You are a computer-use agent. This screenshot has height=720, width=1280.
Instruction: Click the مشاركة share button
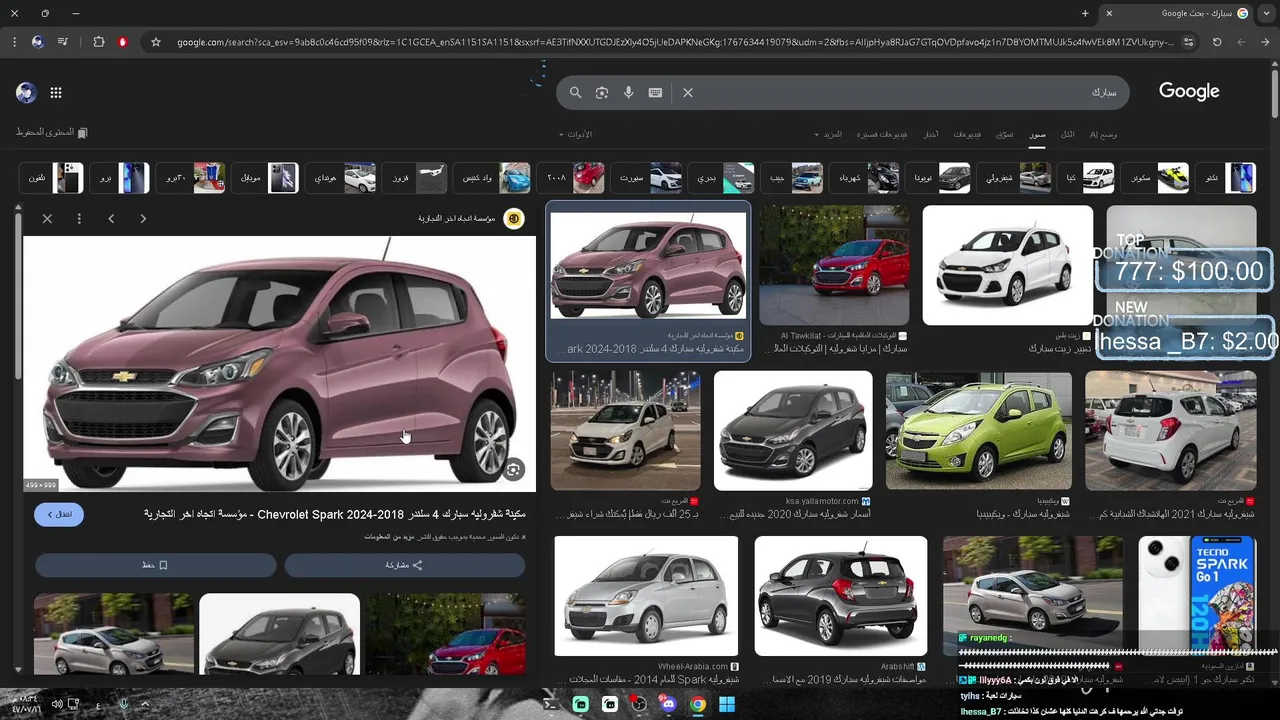(405, 565)
